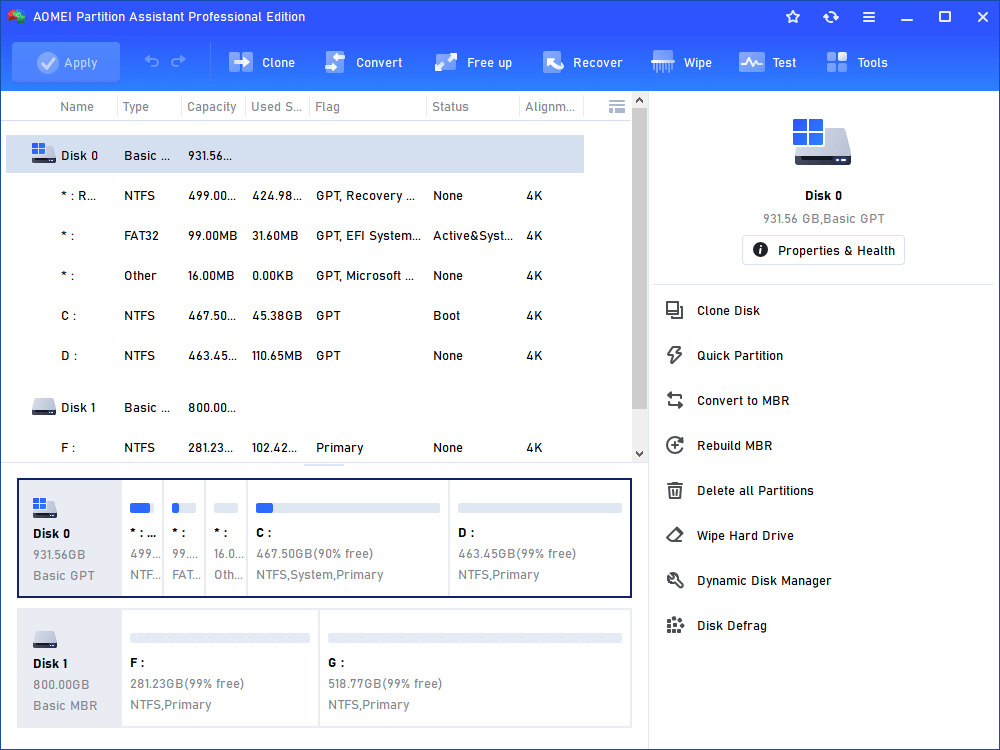
Task: Click the column settings list icon
Action: (617, 107)
